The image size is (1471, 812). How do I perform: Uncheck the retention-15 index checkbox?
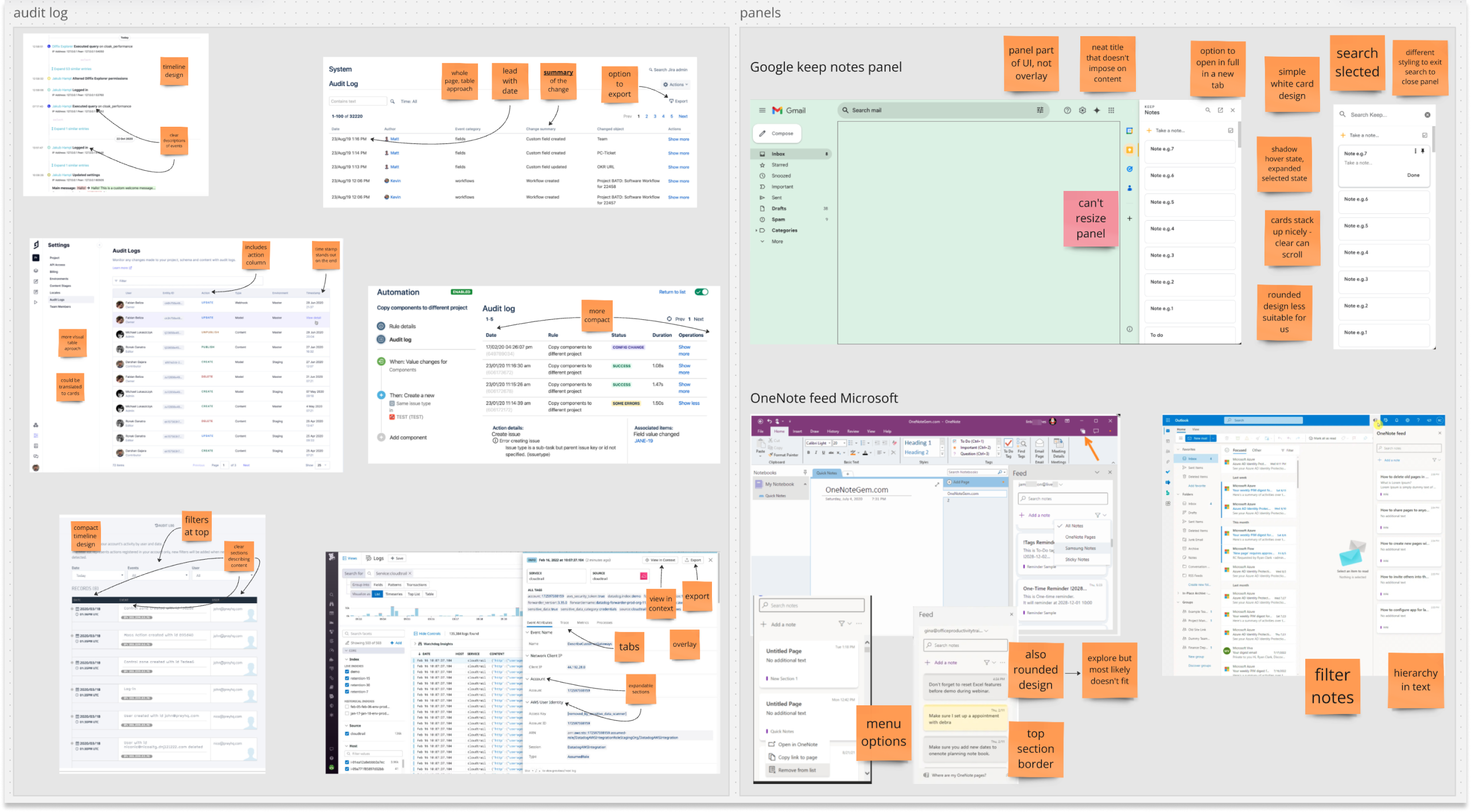pyautogui.click(x=347, y=678)
